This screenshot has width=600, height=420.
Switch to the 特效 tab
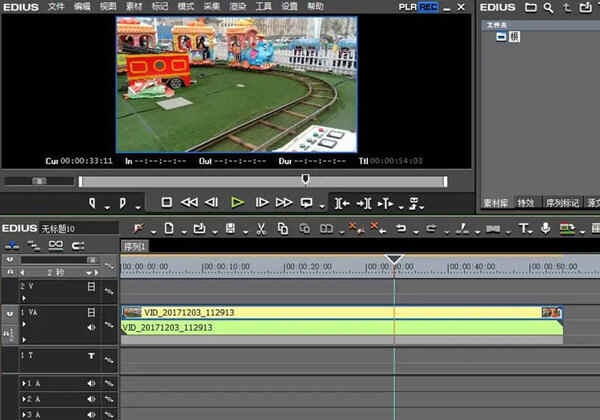pos(525,201)
